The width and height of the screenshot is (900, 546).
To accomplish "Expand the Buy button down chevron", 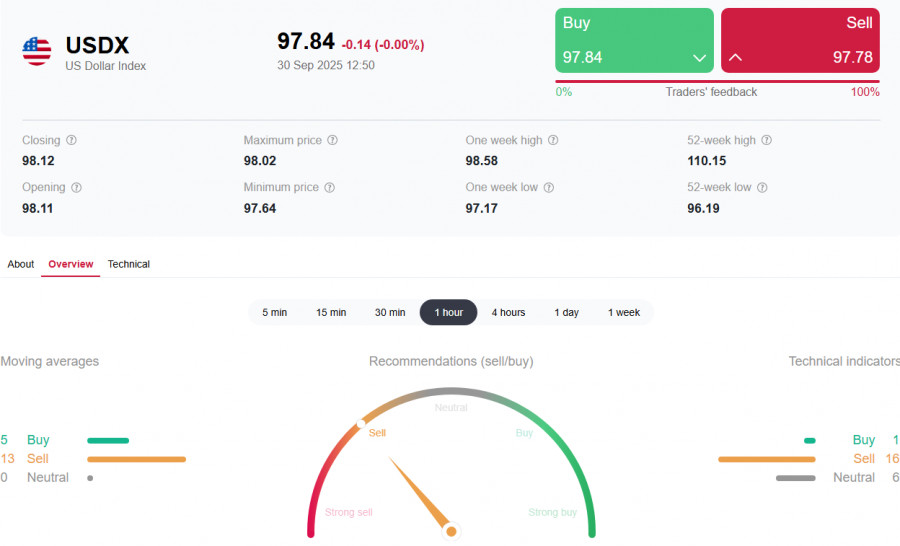I will (x=699, y=58).
